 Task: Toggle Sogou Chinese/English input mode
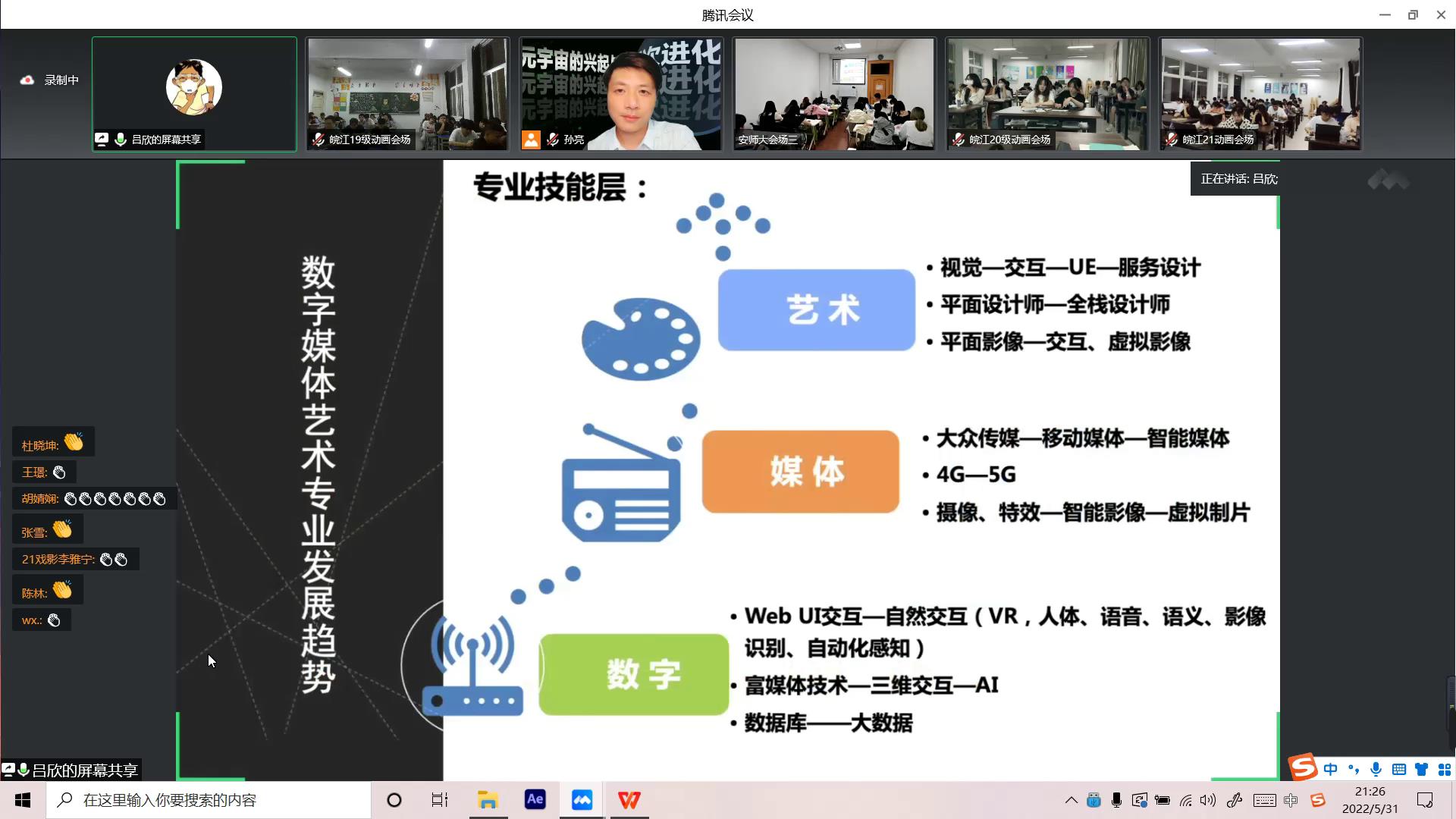(1330, 770)
